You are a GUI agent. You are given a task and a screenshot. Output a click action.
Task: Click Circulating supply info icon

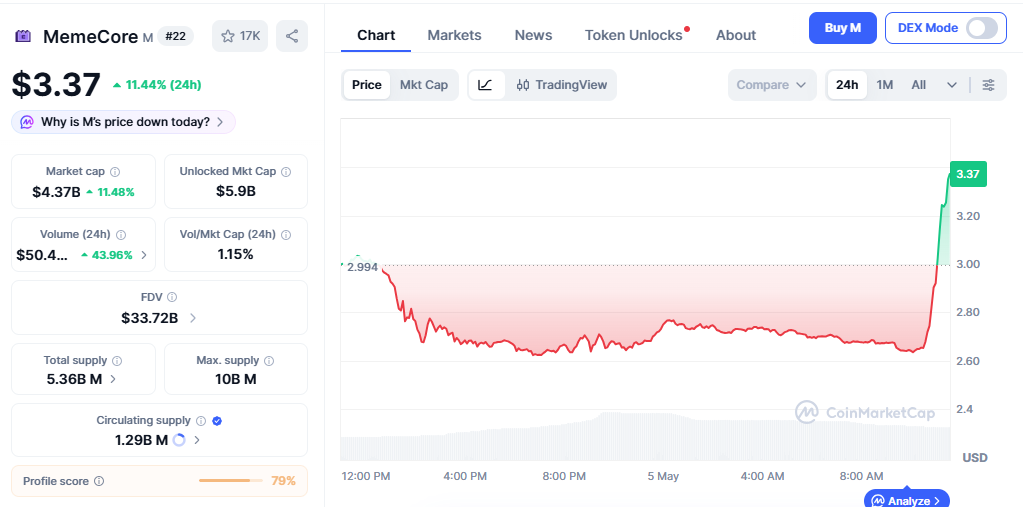click(x=201, y=421)
